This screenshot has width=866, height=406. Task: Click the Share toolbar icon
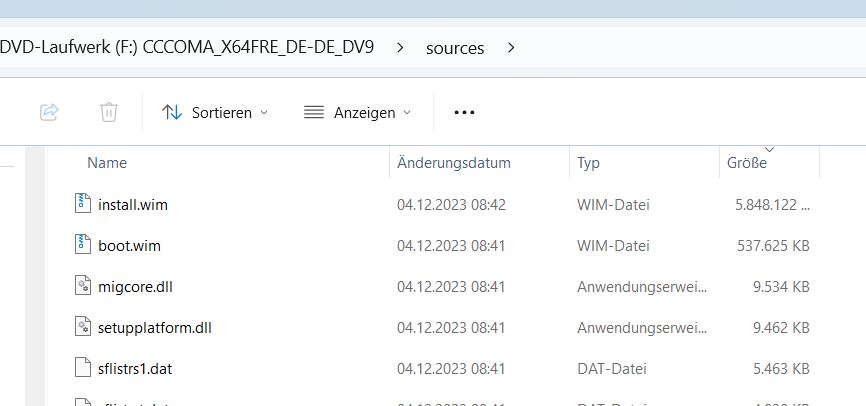[x=49, y=113]
